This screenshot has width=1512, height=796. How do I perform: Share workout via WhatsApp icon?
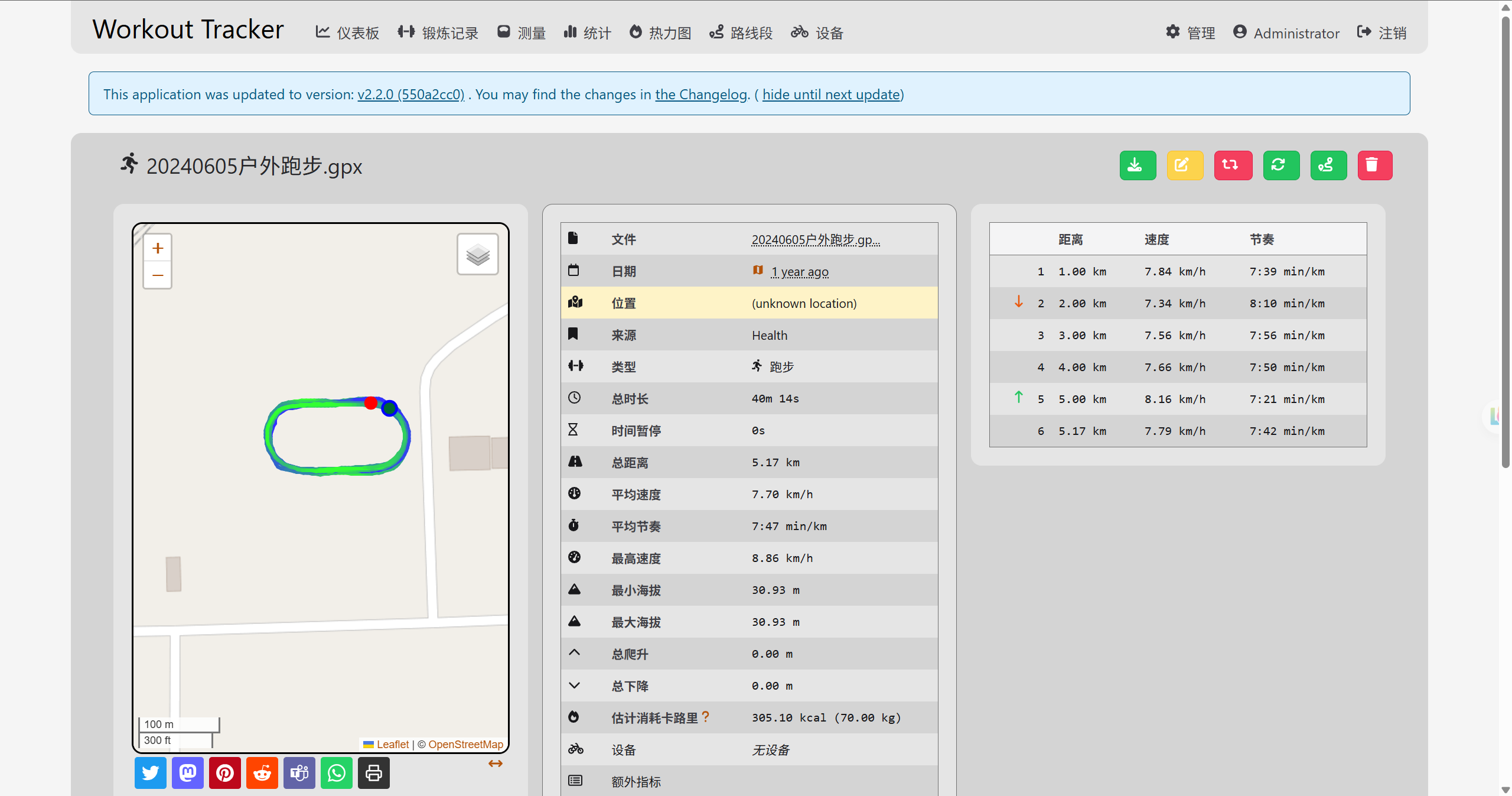(337, 773)
